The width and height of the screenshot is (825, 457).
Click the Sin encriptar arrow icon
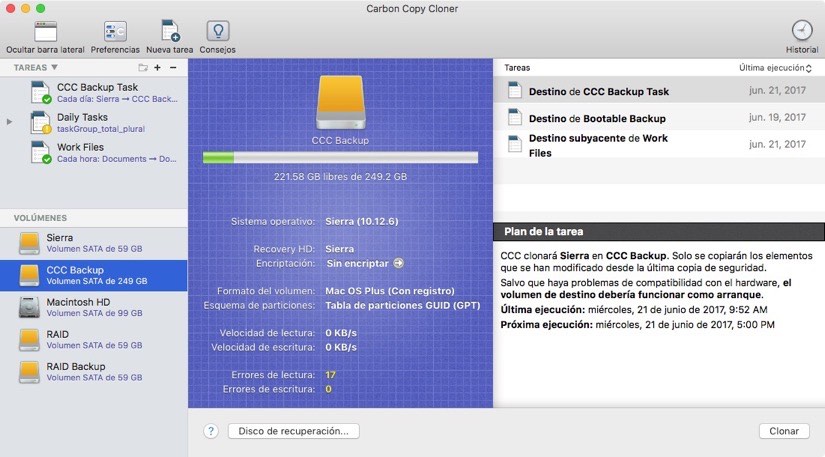click(x=399, y=263)
